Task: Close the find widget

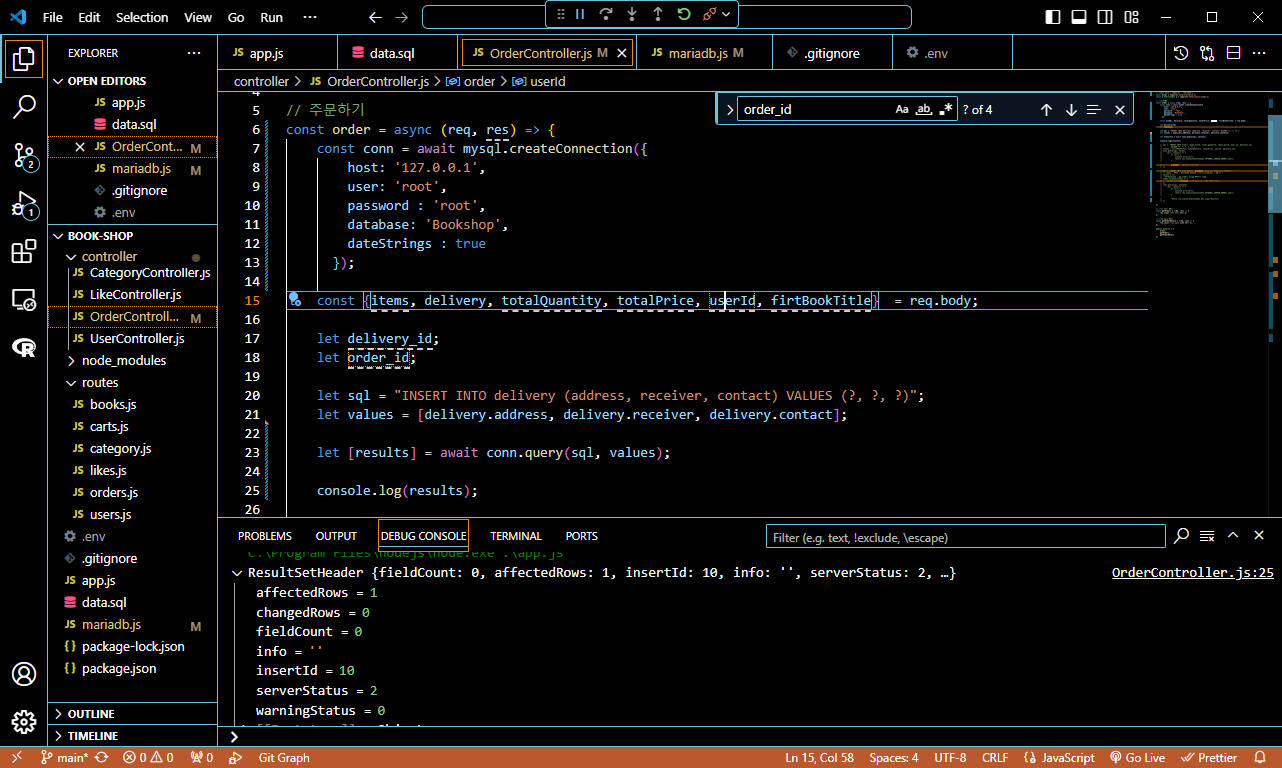Action: tap(1120, 110)
